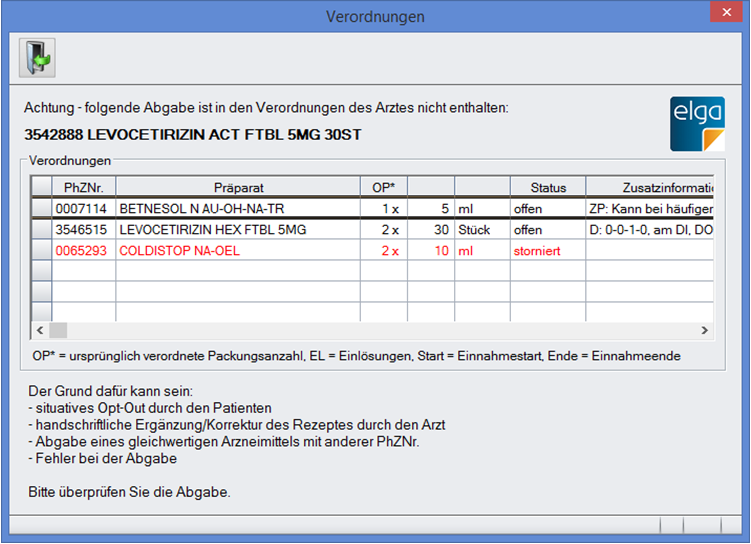The width and height of the screenshot is (751, 544).
Task: Select the BETNESOL N AU-OH-NA-TR row
Action: (238, 209)
